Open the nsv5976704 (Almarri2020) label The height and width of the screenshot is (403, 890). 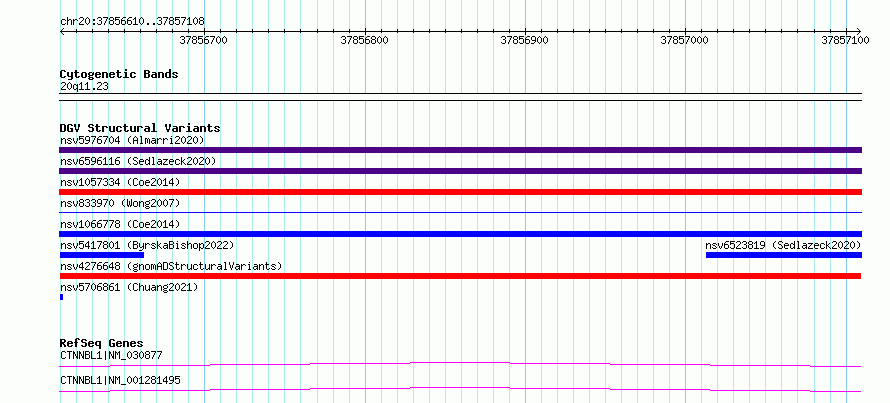[x=132, y=140]
